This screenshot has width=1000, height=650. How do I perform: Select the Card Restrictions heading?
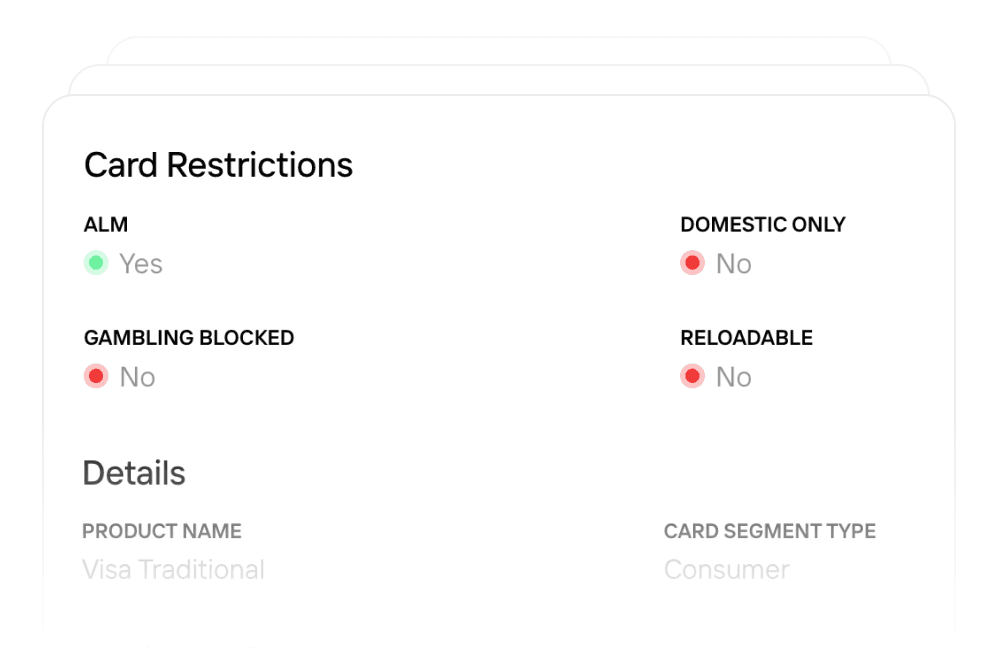(218, 165)
